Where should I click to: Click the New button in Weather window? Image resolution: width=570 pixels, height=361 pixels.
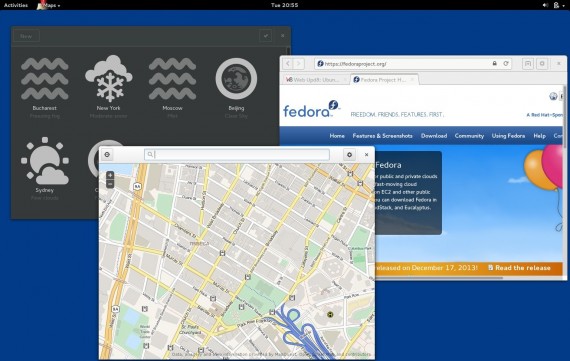point(26,36)
